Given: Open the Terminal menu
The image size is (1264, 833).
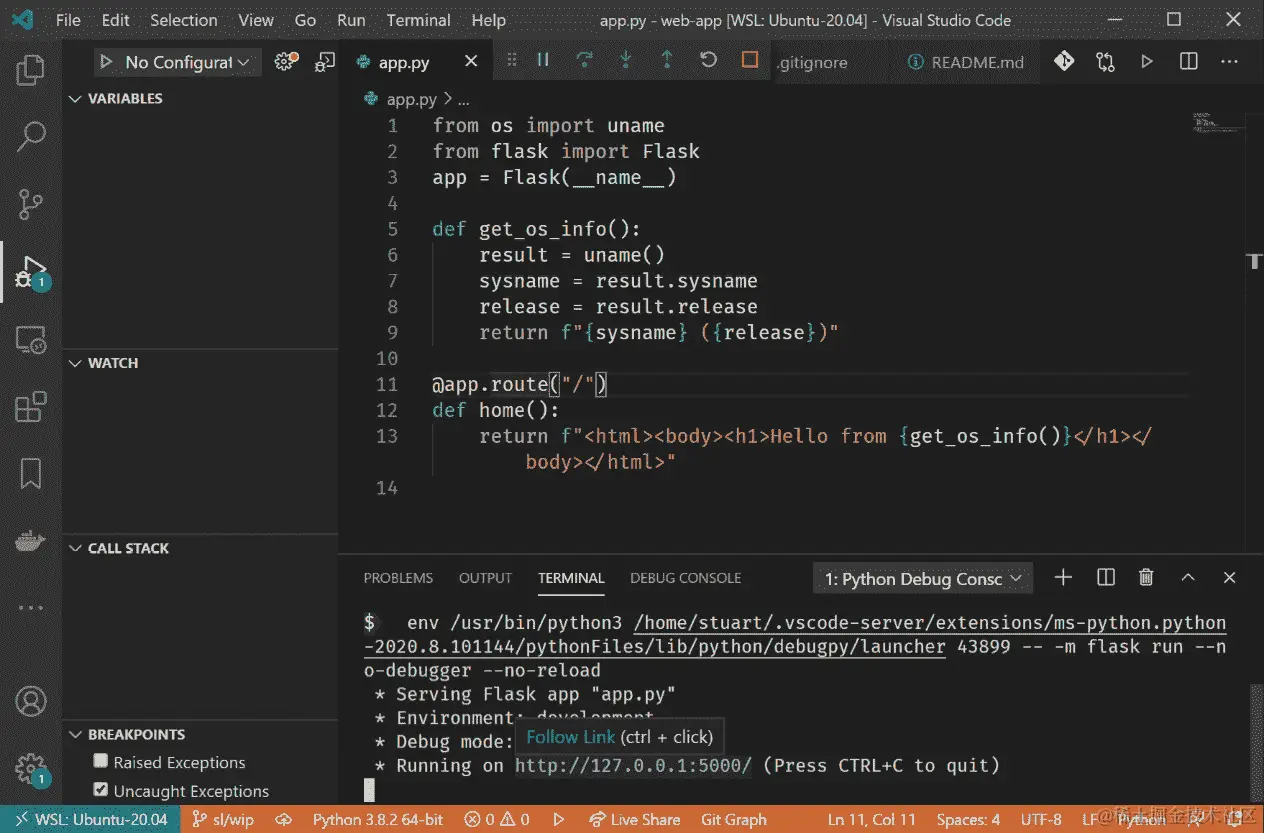Looking at the screenshot, I should tap(418, 20).
